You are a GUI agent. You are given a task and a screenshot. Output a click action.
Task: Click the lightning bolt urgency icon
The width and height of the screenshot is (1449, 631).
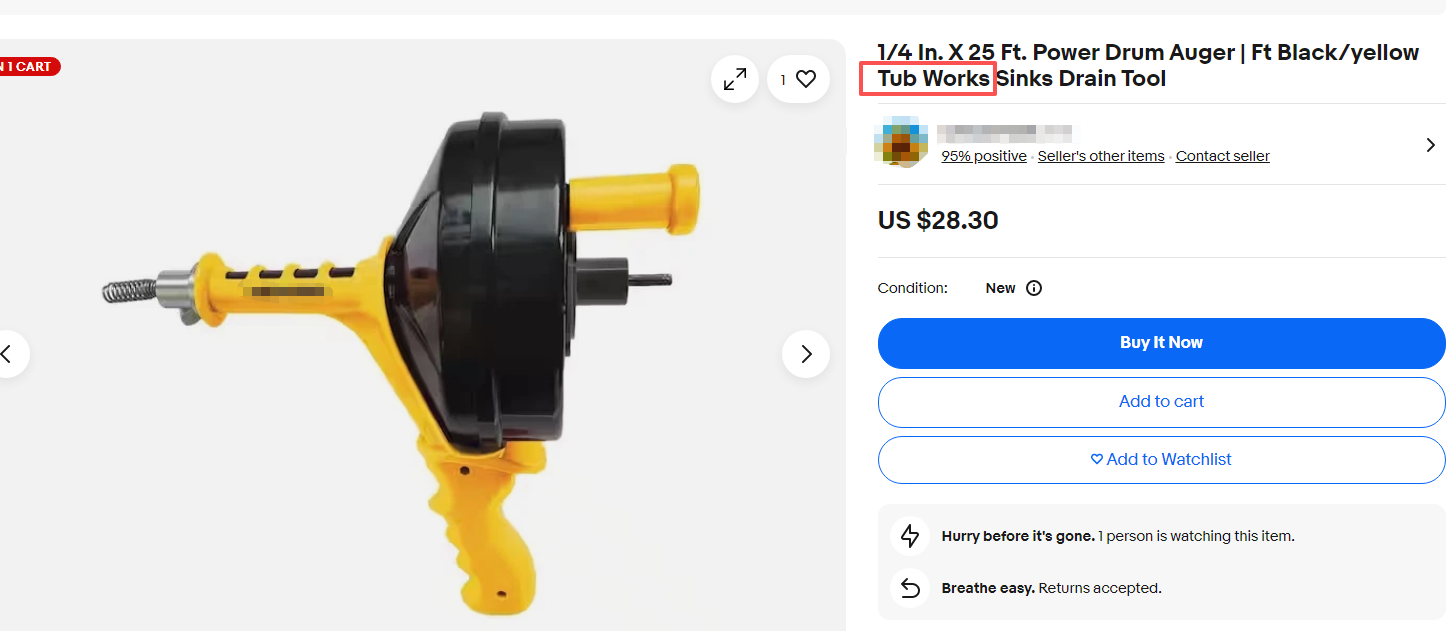tap(910, 536)
